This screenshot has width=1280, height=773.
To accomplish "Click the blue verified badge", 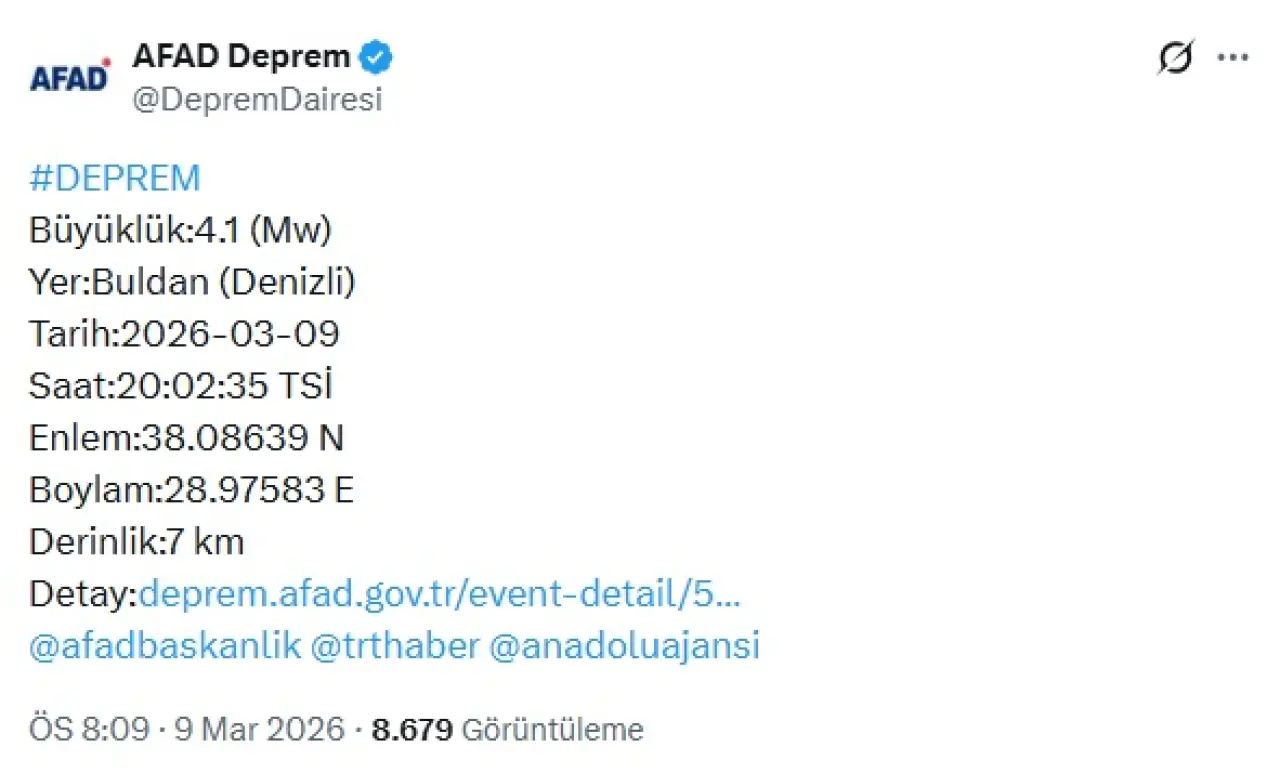I will 376,57.
